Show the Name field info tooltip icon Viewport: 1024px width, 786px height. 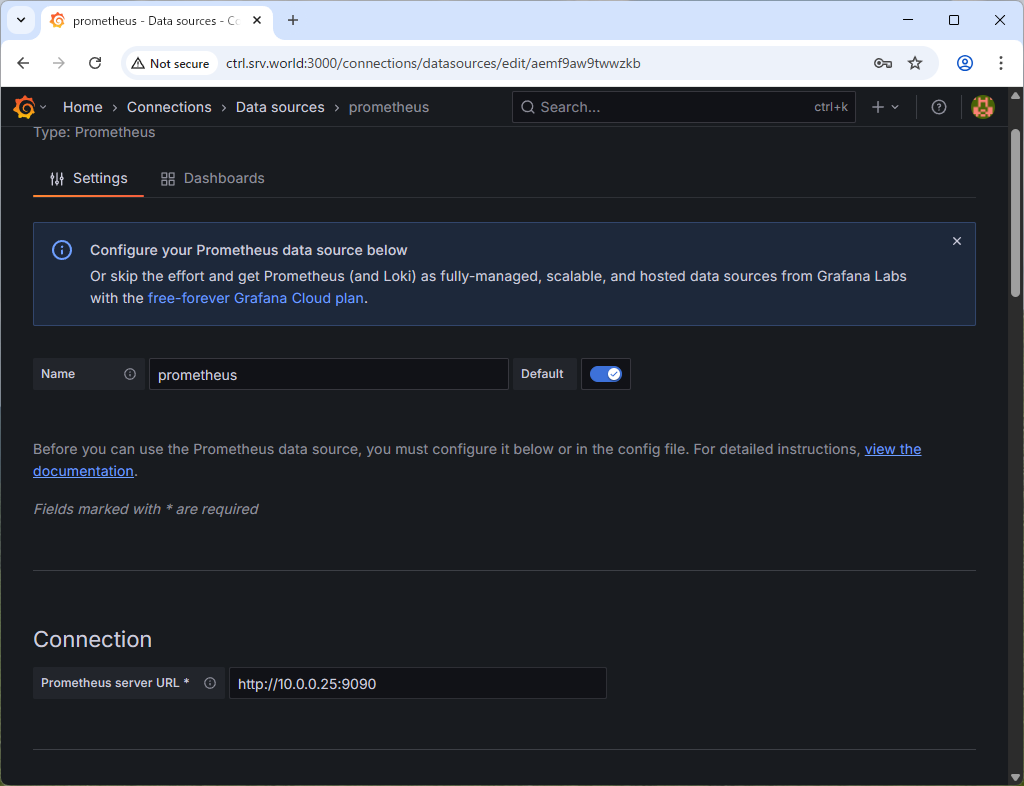[x=130, y=374]
